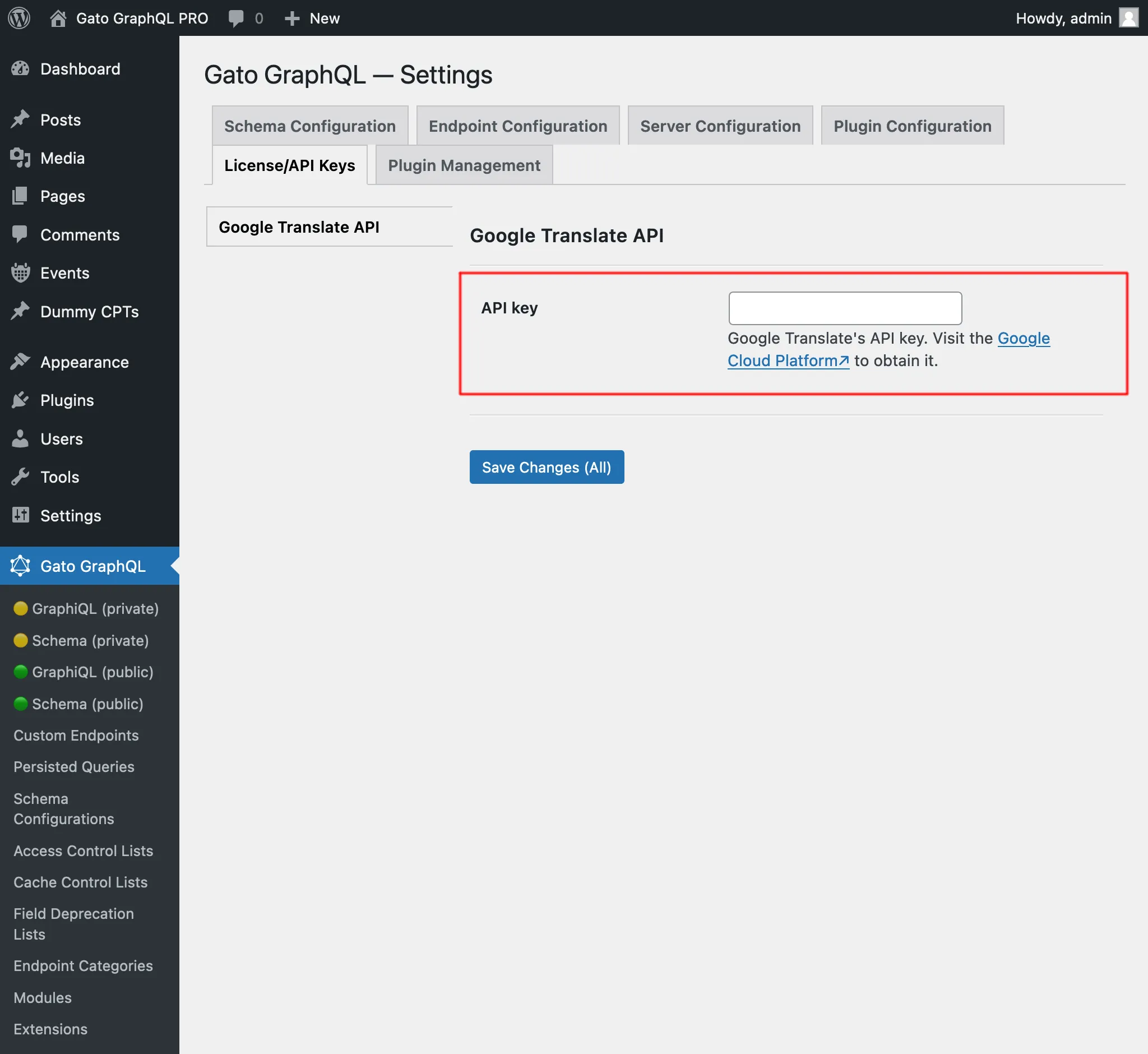Click the Appearance icon in sidebar
Image resolution: width=1148 pixels, height=1054 pixels.
pyautogui.click(x=20, y=361)
